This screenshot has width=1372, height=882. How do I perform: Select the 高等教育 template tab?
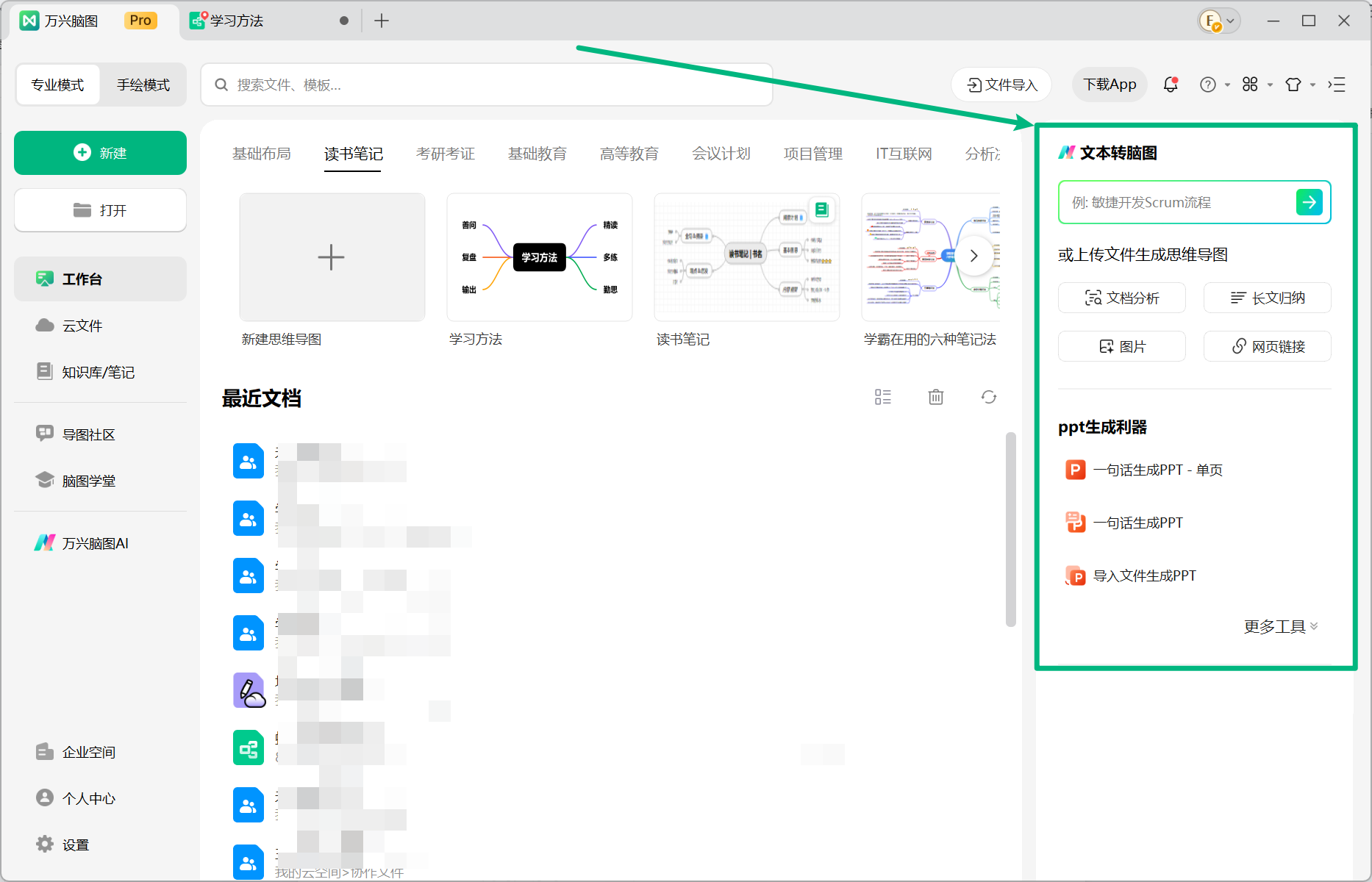point(629,154)
